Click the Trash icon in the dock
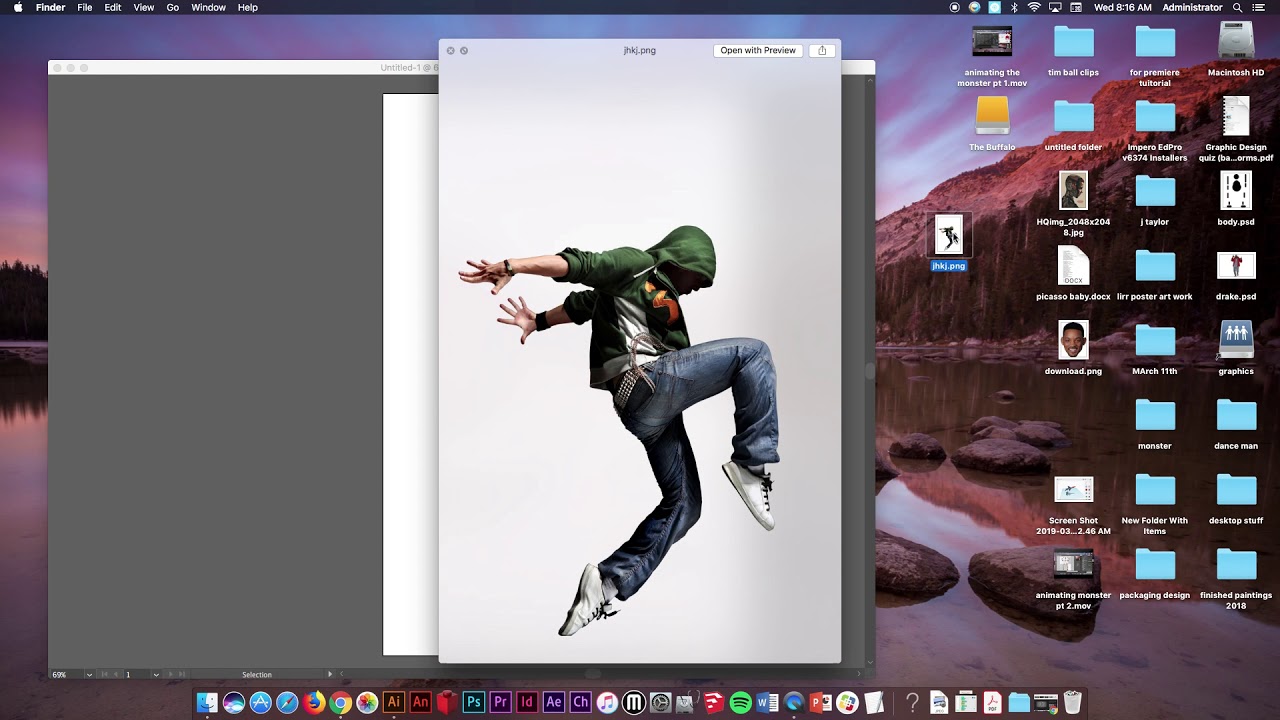The image size is (1280, 720). 1072,703
